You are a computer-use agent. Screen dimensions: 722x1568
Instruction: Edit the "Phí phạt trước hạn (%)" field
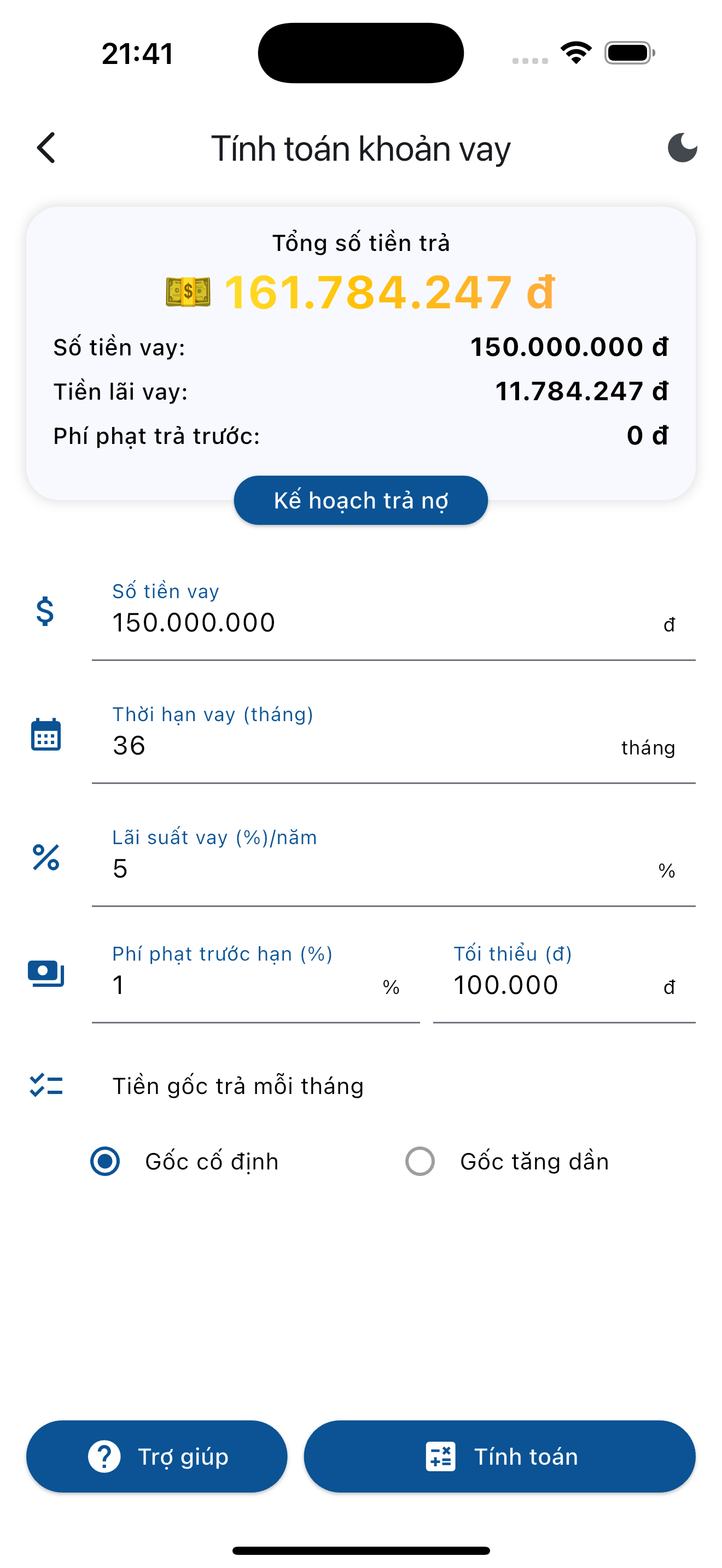(x=243, y=986)
